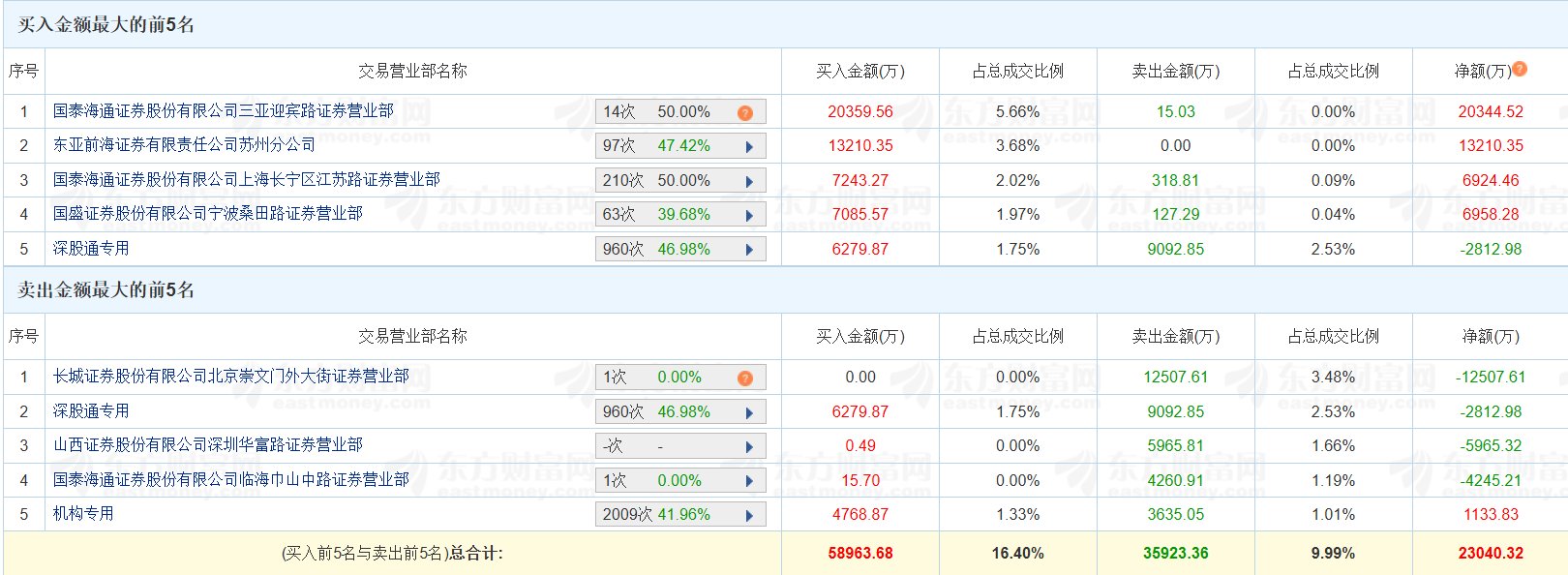This screenshot has height=575, width=1568.
Task: Open 山西证券深圳华富路证券营业部 link
Action: pos(207,445)
